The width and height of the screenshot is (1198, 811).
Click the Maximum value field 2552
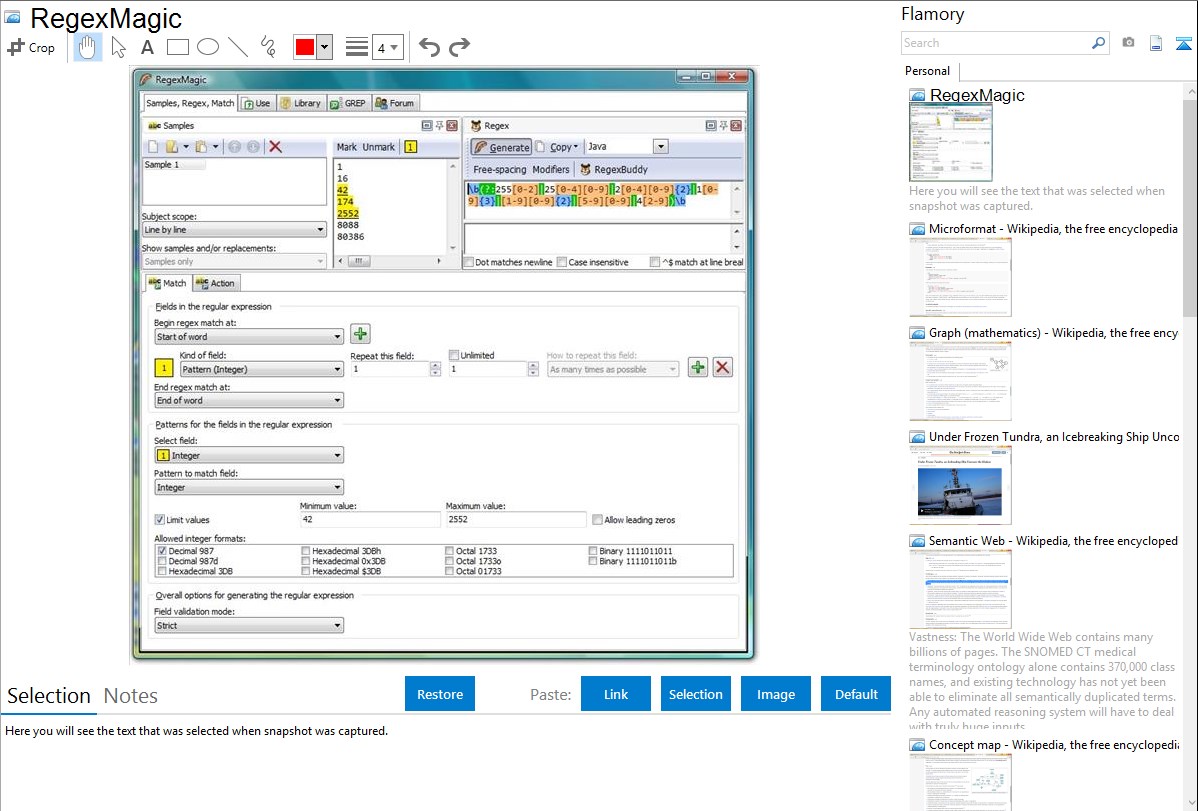(x=516, y=520)
